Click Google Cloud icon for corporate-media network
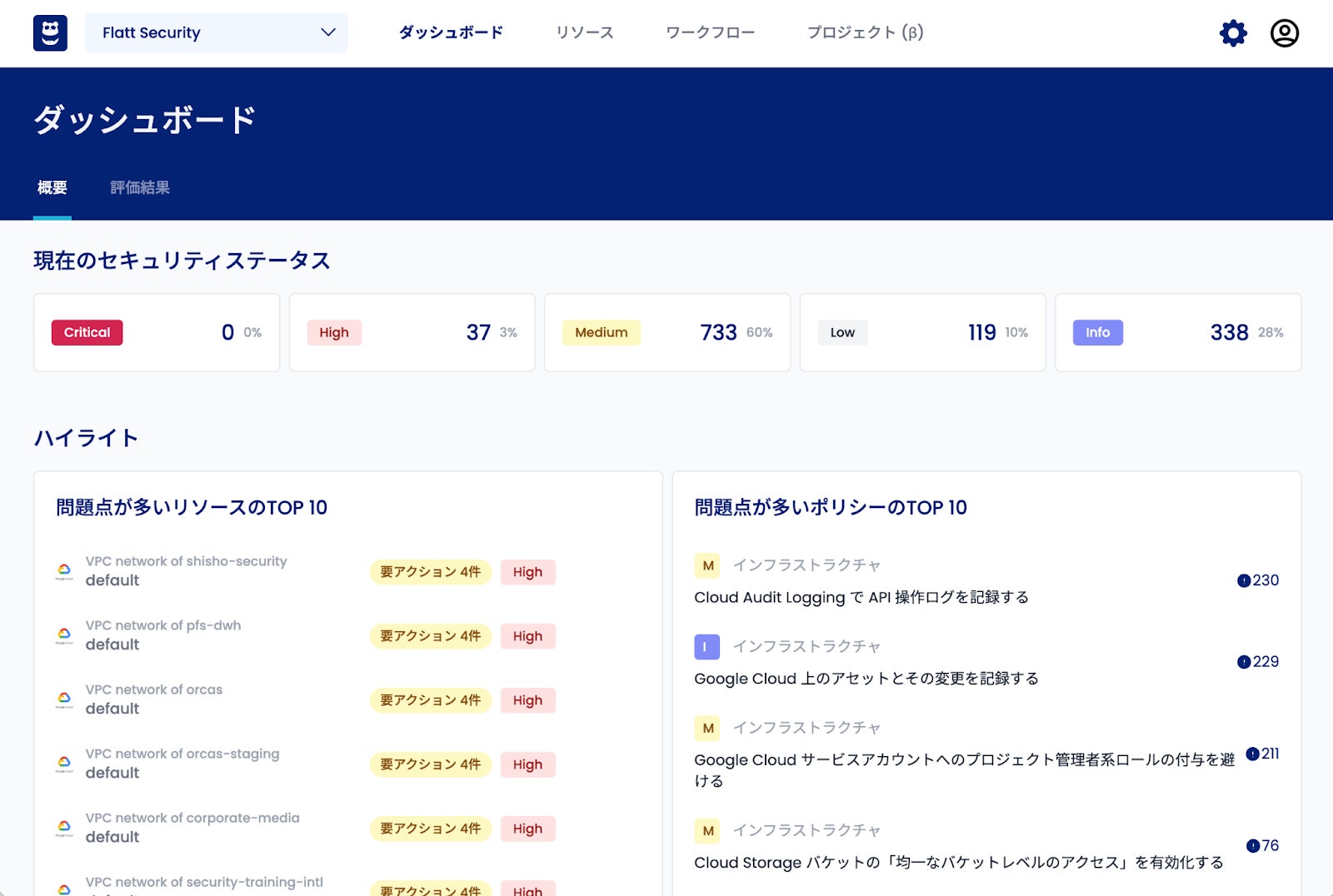Screen dimensions: 1333x896 tap(64, 828)
